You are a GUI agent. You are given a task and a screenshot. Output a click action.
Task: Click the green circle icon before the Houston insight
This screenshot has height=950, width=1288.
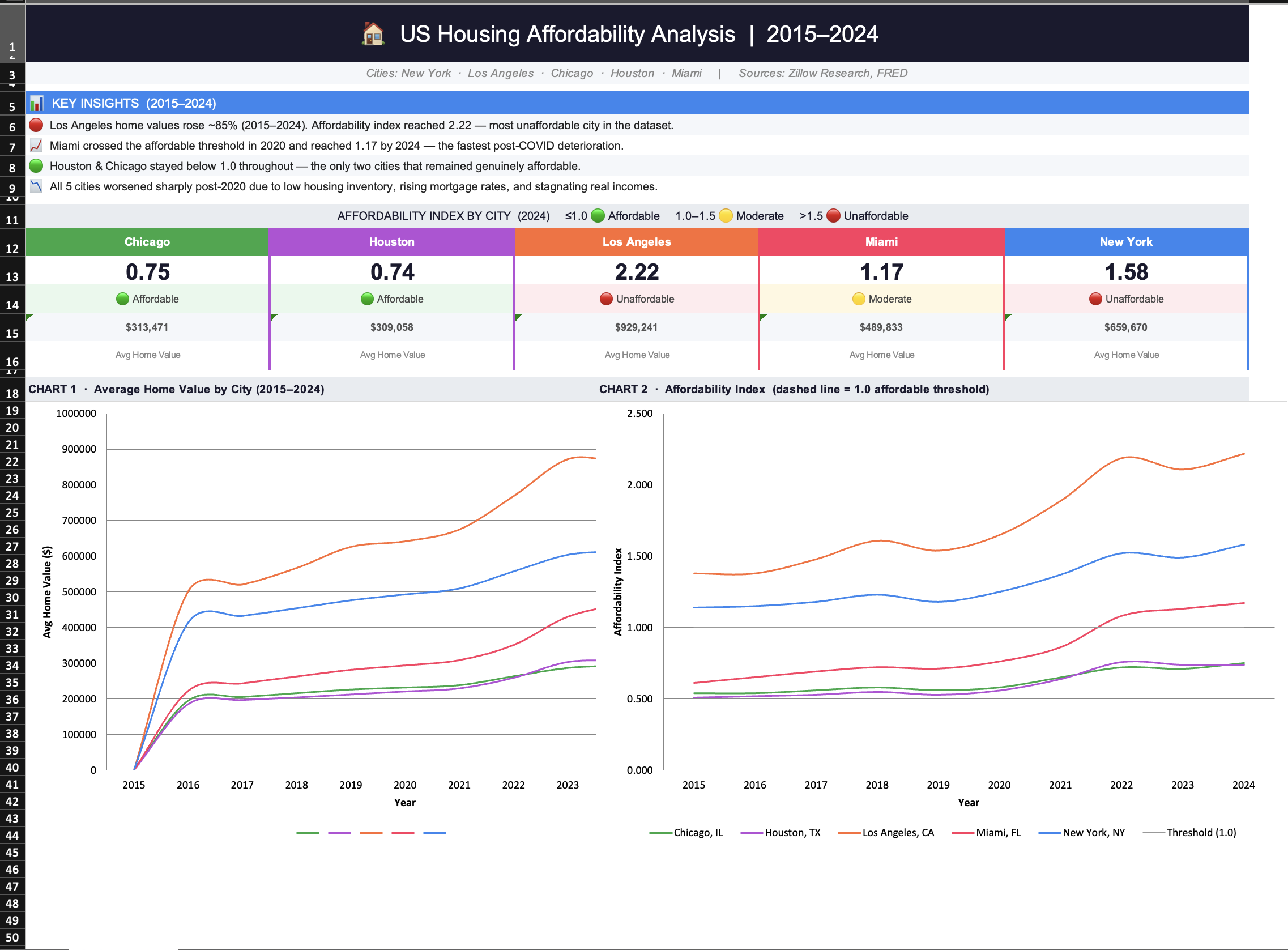click(x=36, y=165)
